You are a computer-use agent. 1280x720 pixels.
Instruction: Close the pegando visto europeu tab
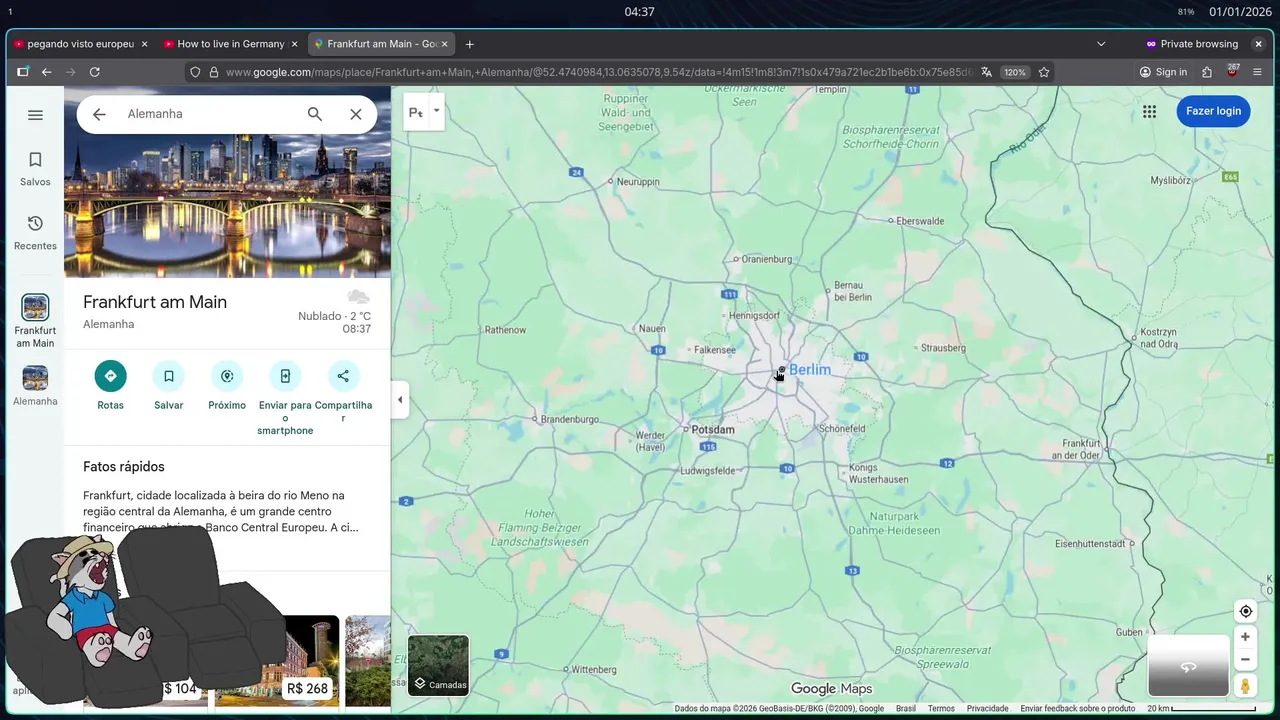144,44
